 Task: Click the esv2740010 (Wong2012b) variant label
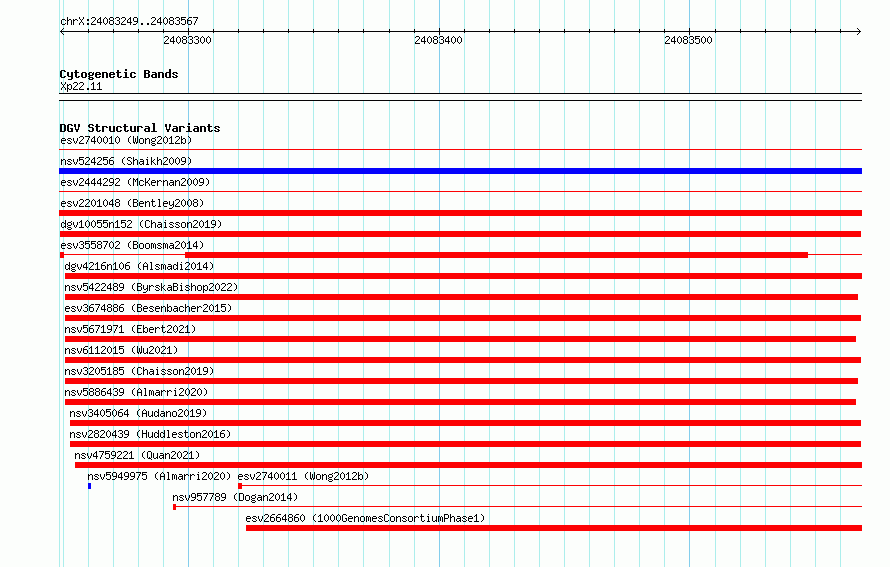126,140
